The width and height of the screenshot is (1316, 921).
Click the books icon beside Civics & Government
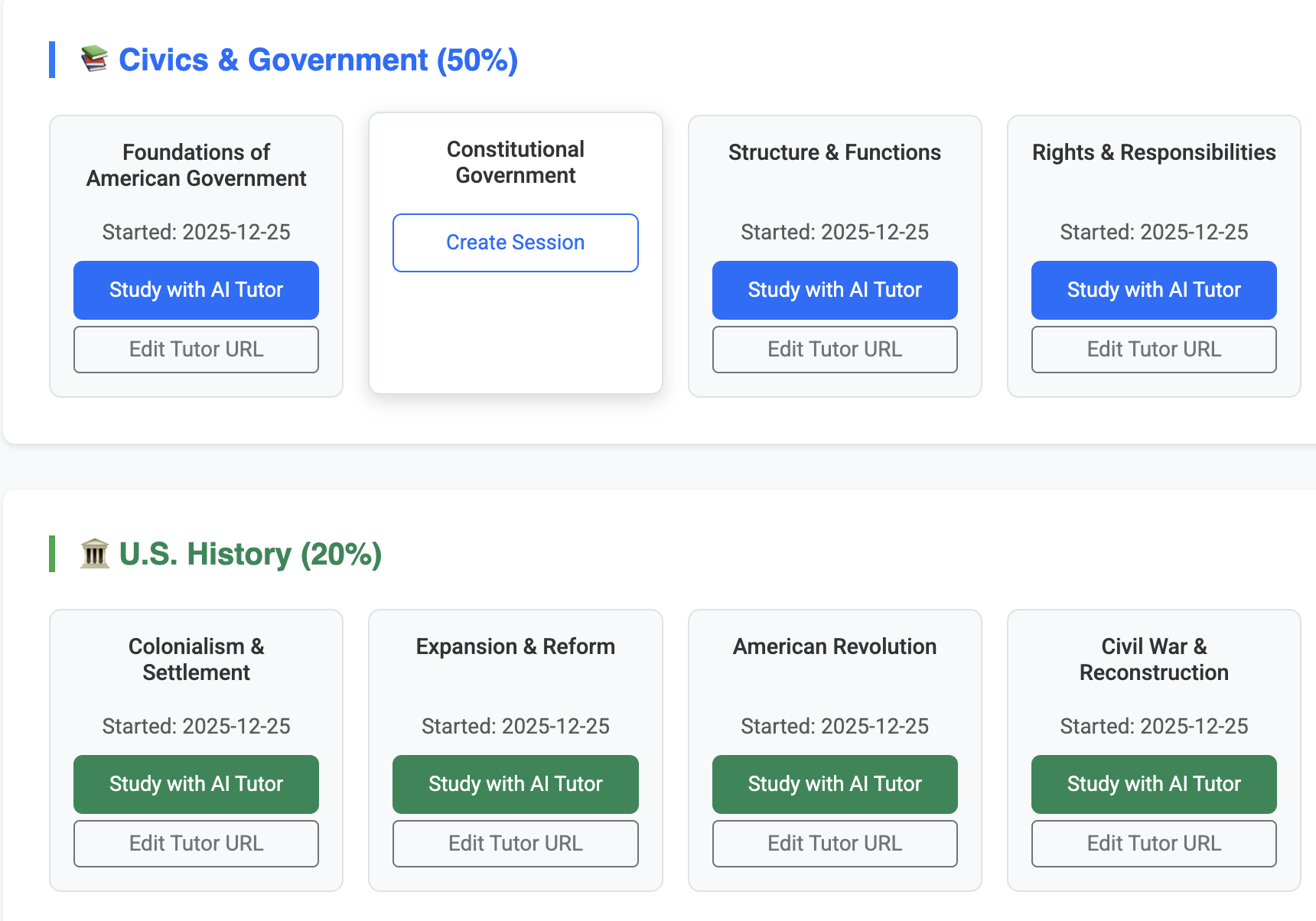pos(94,59)
